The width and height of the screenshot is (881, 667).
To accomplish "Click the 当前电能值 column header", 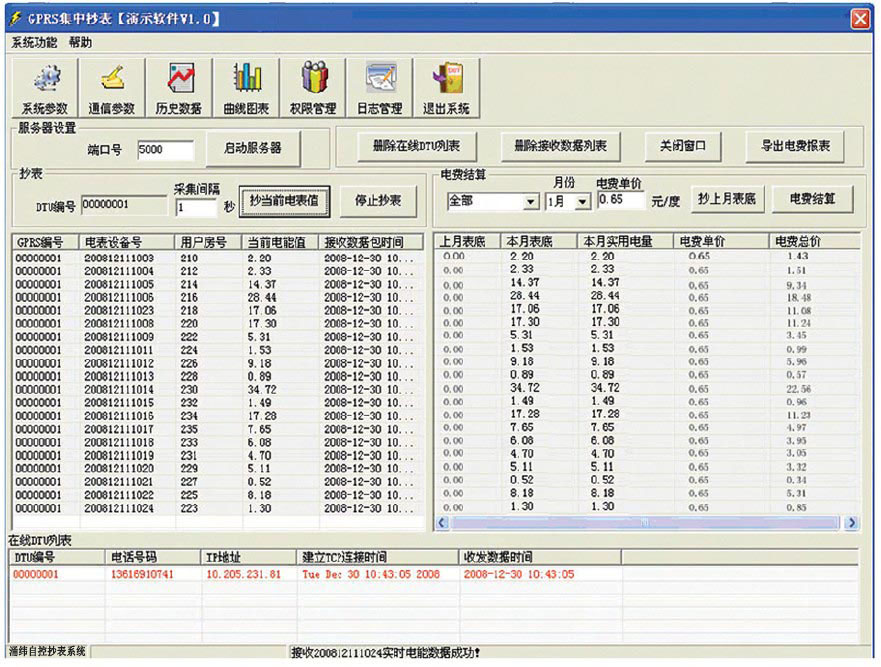I will 280,242.
